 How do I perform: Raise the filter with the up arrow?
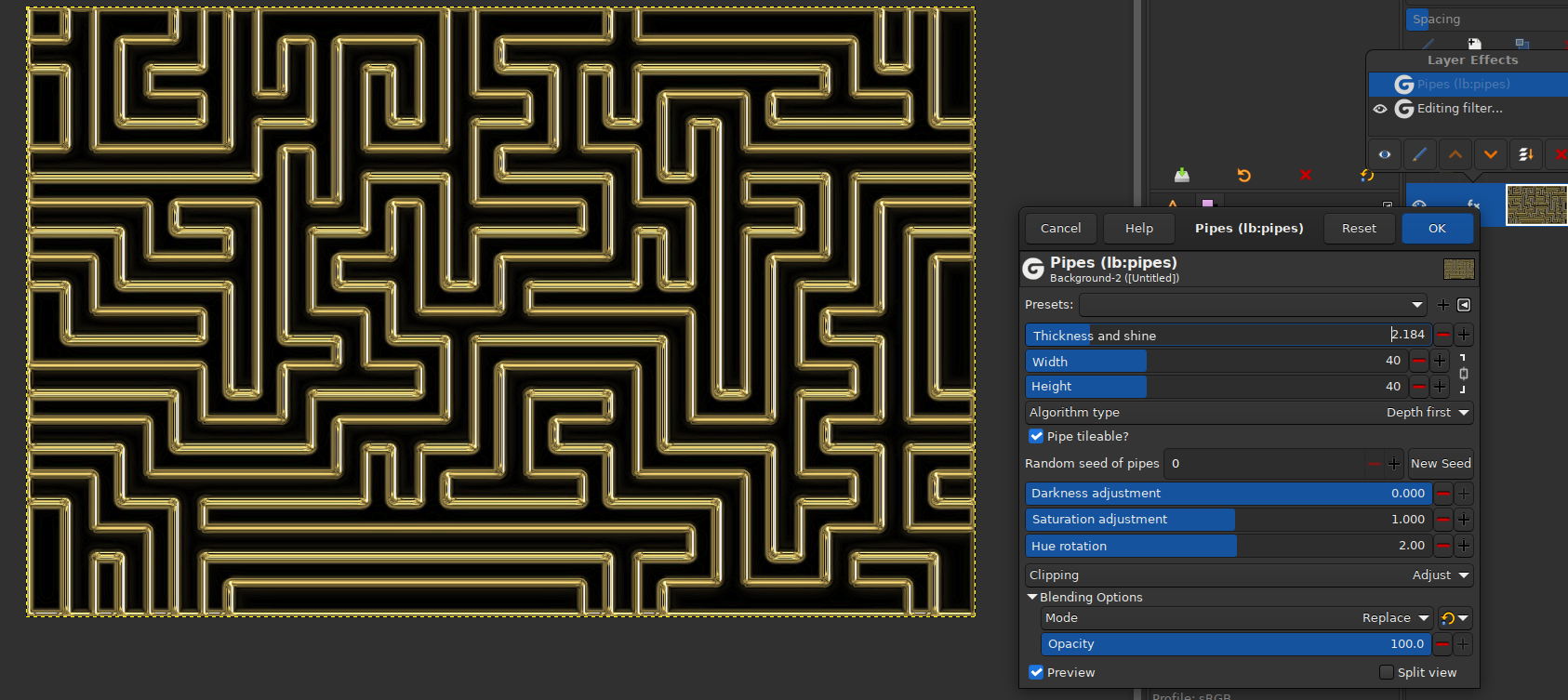(1455, 154)
